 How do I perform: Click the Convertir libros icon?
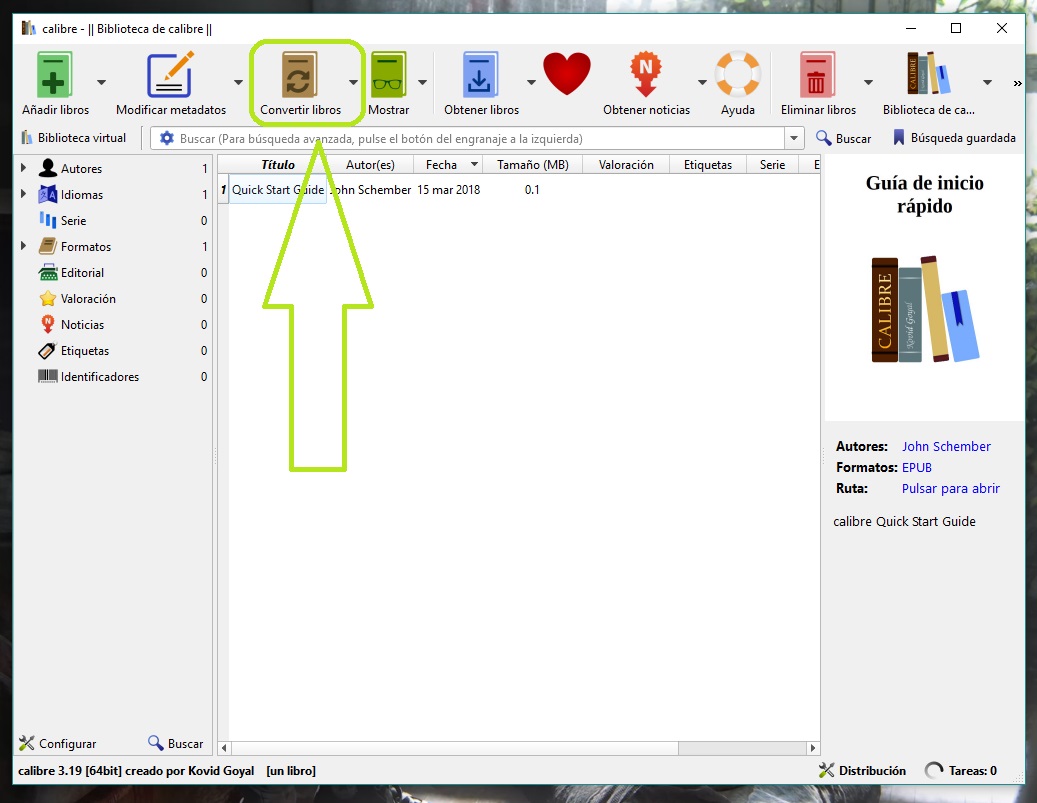click(299, 76)
